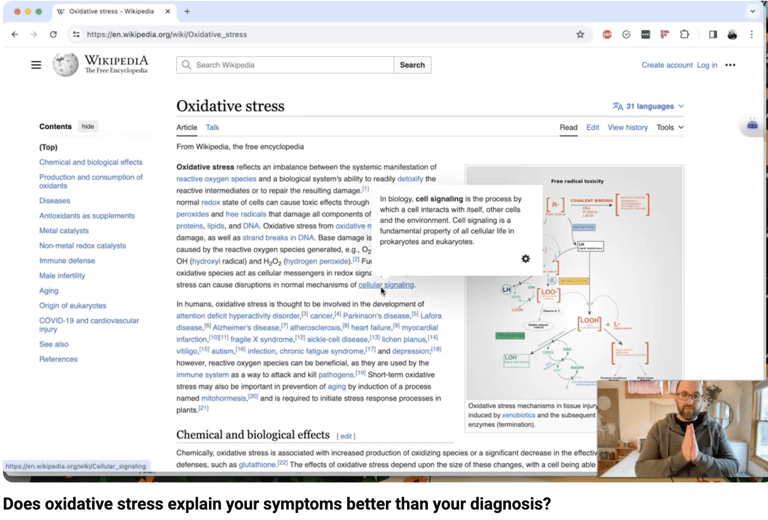Viewport: 768px width, 520px height.
Task: Click the Create account link
Action: click(667, 65)
